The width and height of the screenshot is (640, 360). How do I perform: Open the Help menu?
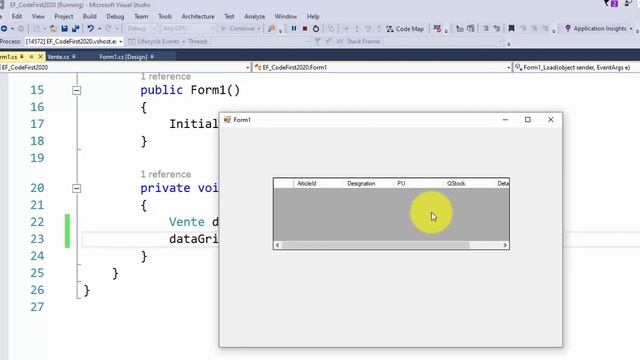tap(313, 16)
